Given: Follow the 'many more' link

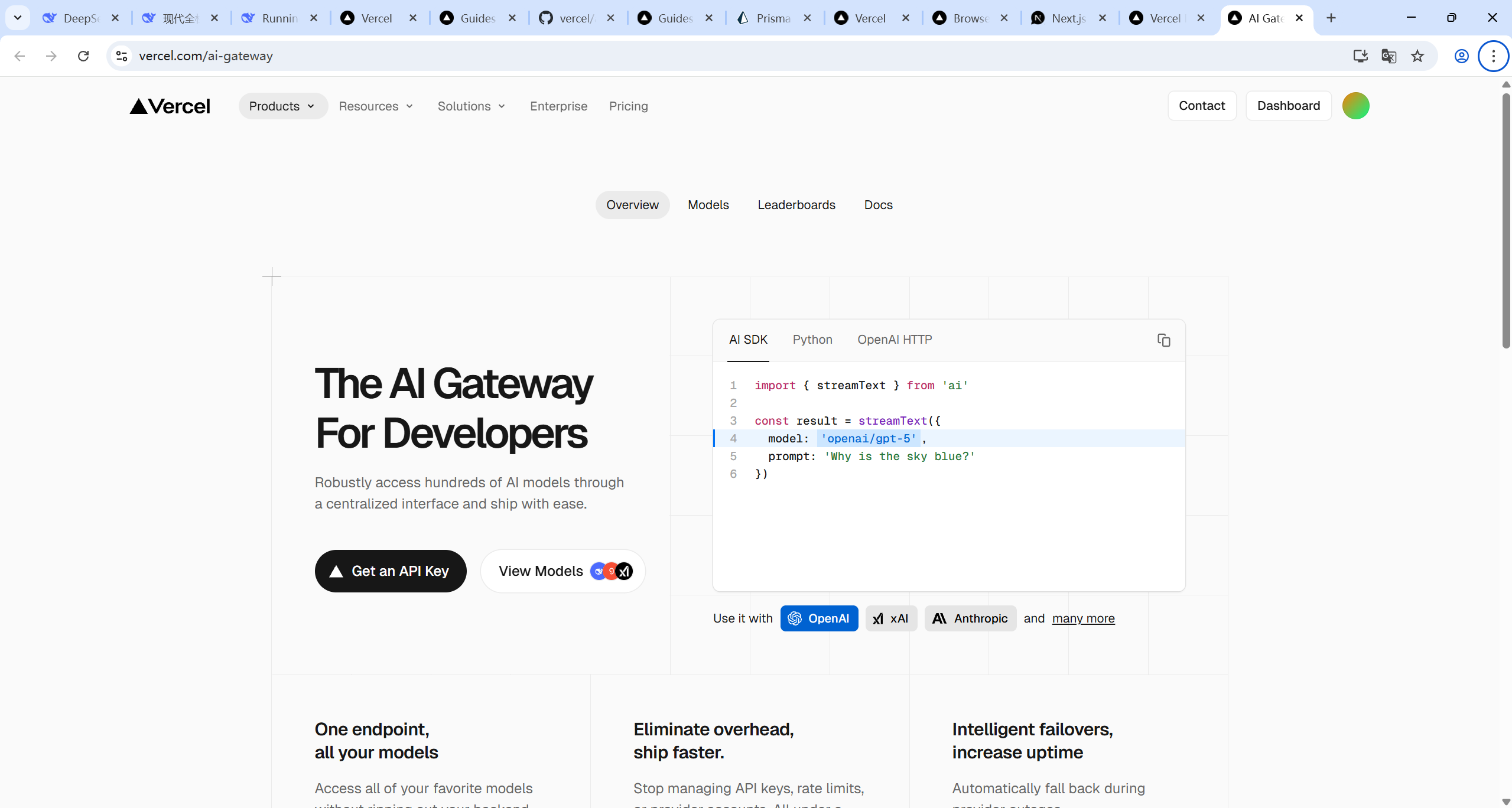Looking at the screenshot, I should tap(1083, 618).
